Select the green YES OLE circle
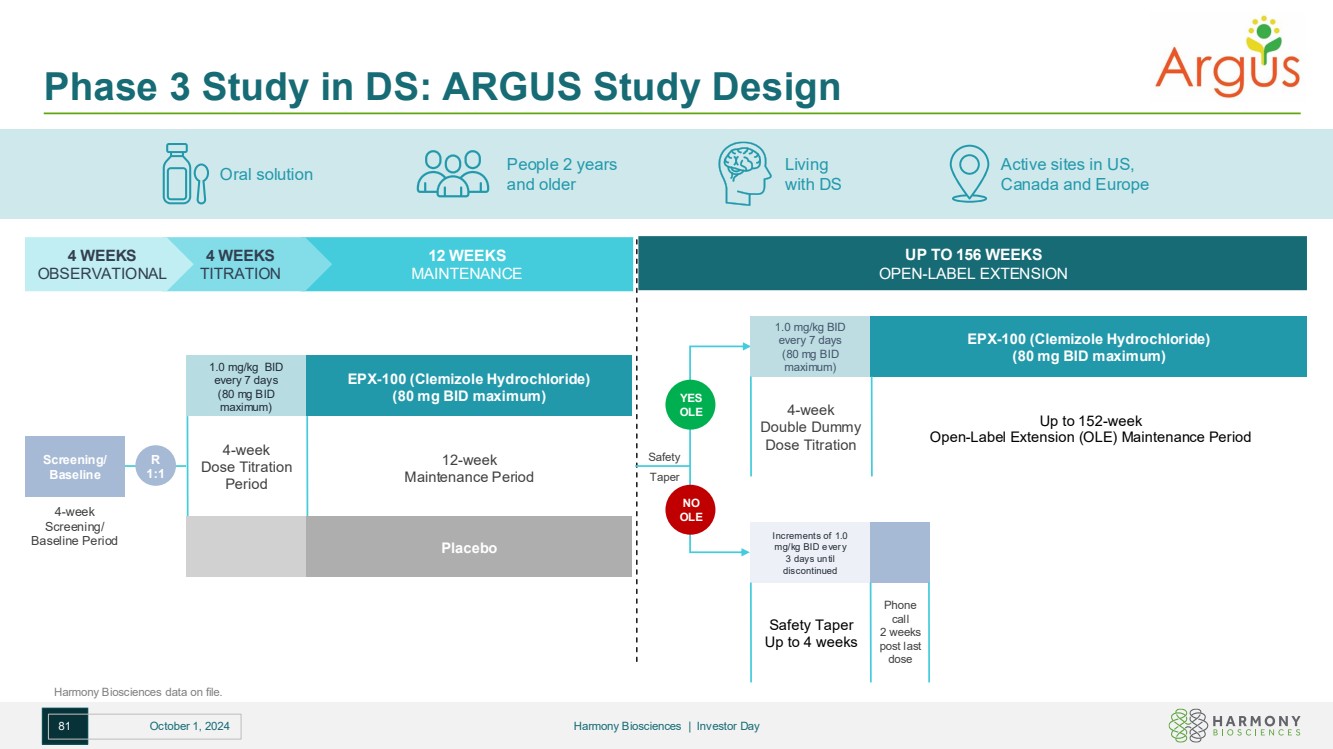1333x749 pixels. click(691, 405)
